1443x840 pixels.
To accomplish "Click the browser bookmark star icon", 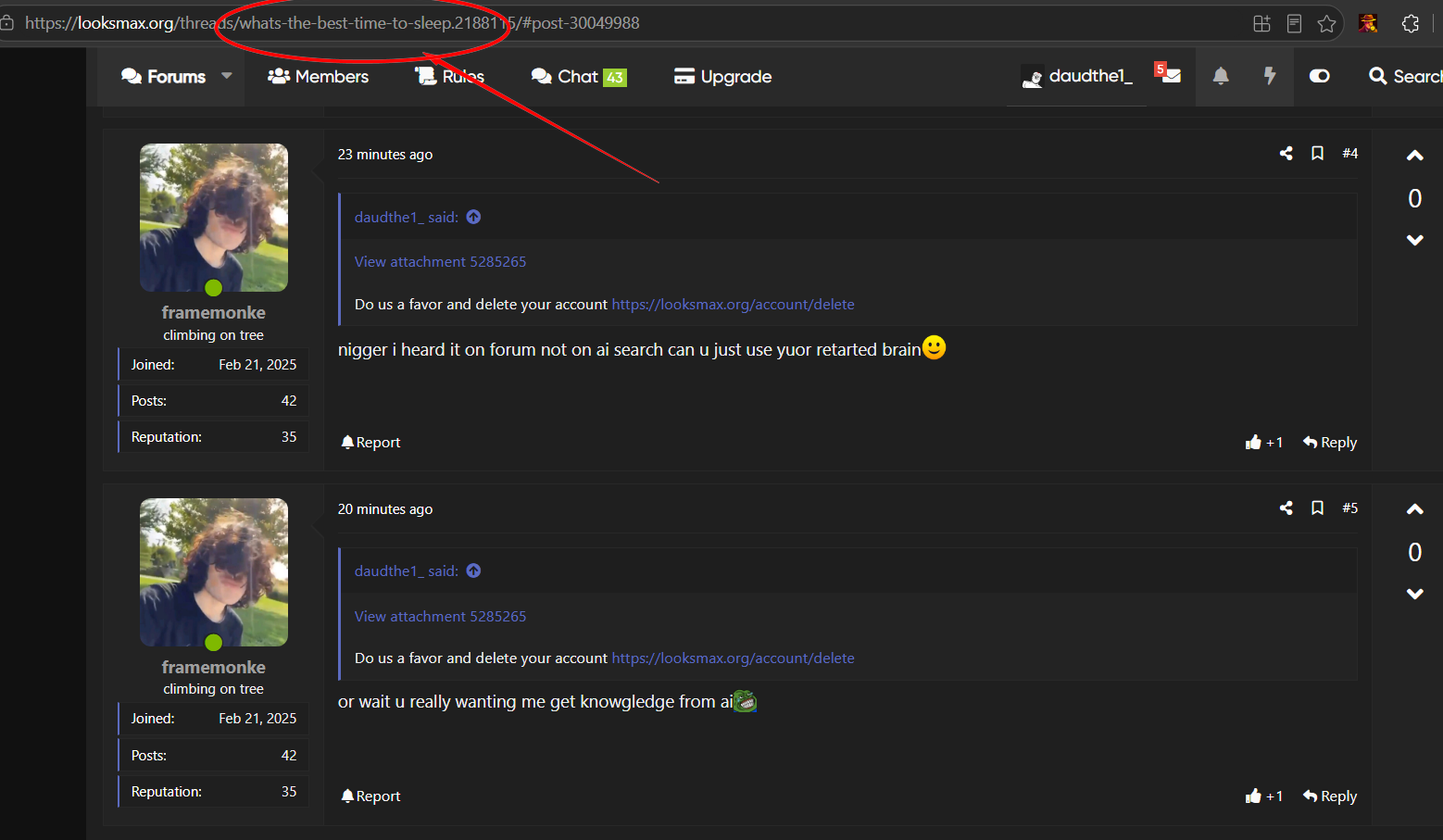I will (x=1326, y=24).
